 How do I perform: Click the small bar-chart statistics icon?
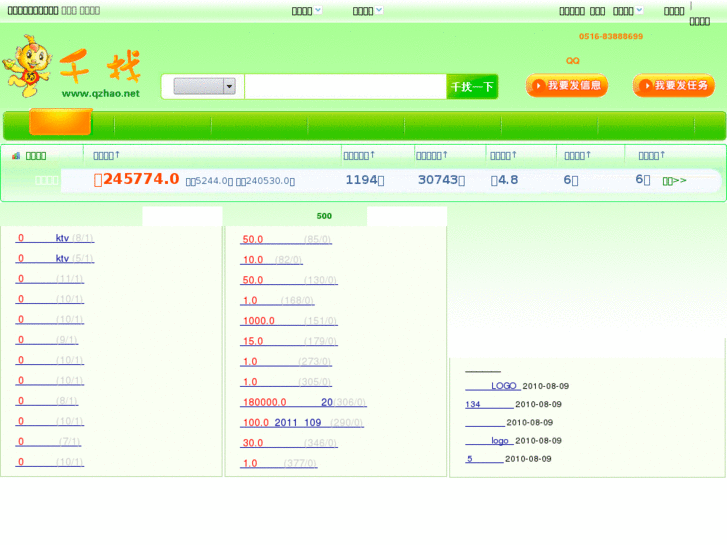16,155
